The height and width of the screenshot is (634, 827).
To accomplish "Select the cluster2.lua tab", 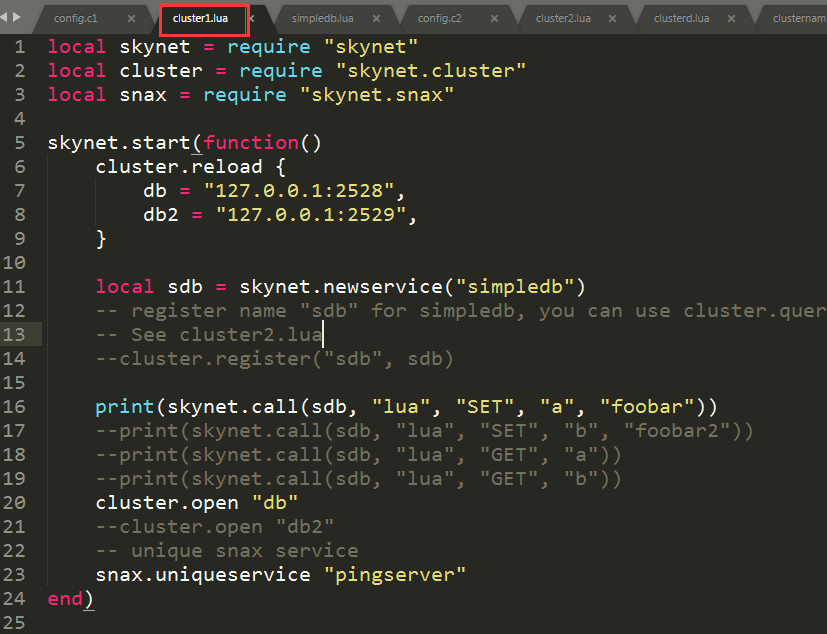I will coord(565,17).
